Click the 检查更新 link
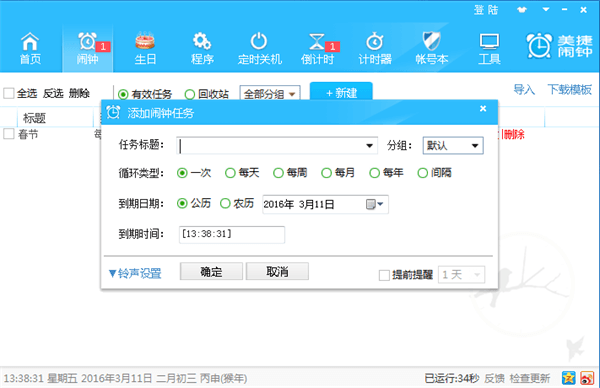600x388 pixels. coord(530,378)
